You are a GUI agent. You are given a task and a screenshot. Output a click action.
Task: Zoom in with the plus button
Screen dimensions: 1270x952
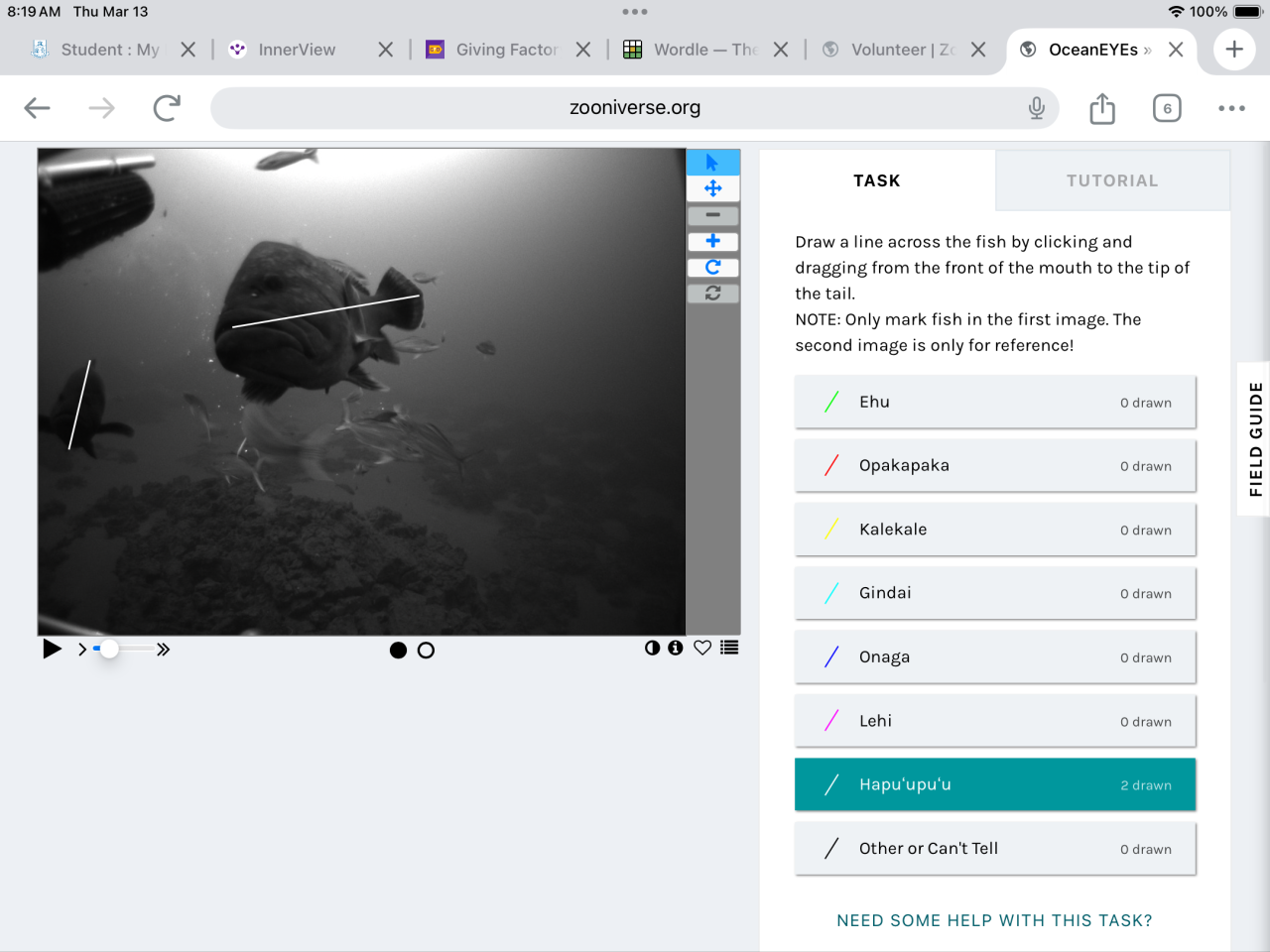click(712, 241)
